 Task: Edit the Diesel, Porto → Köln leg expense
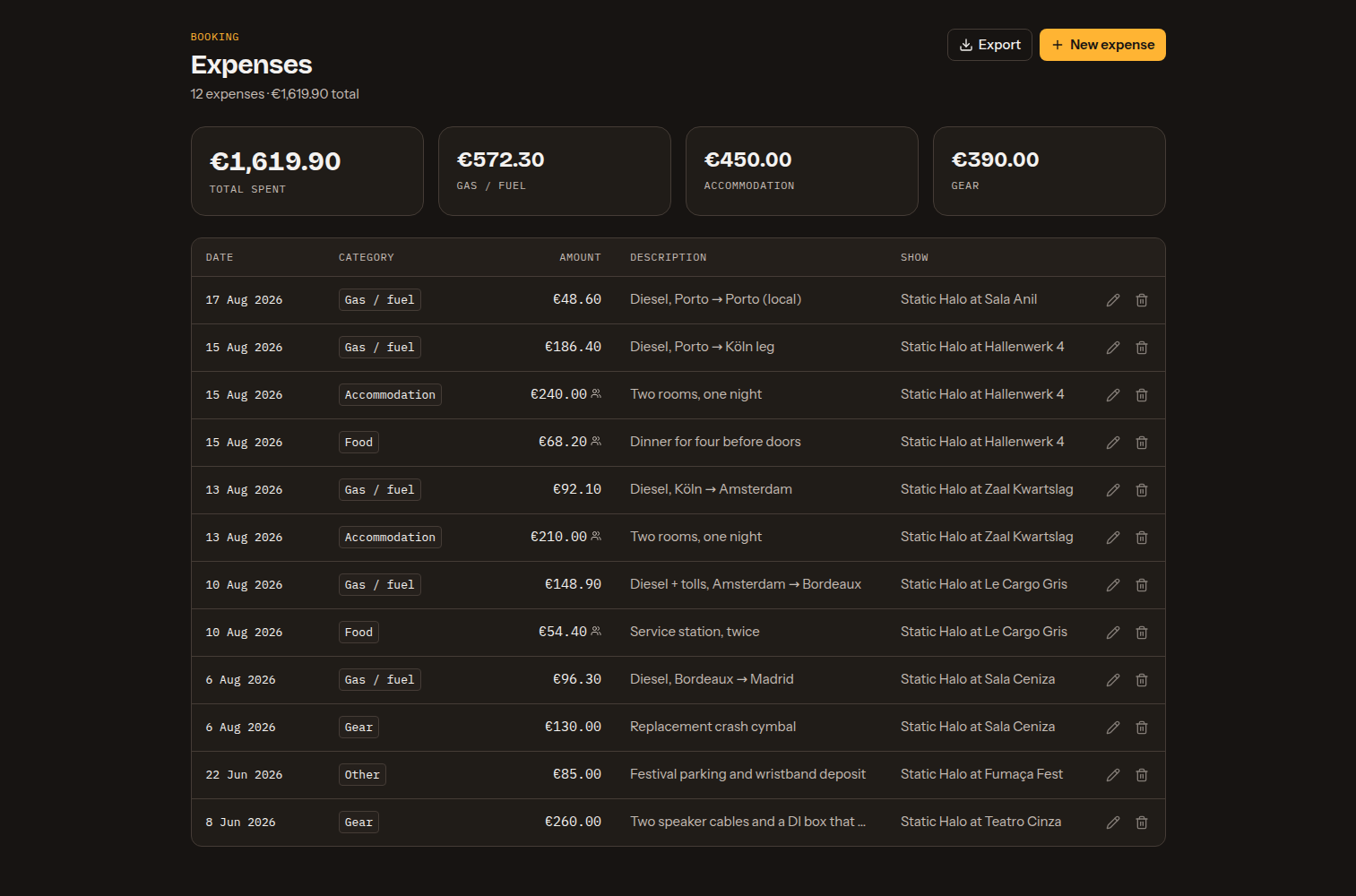[1113, 348]
